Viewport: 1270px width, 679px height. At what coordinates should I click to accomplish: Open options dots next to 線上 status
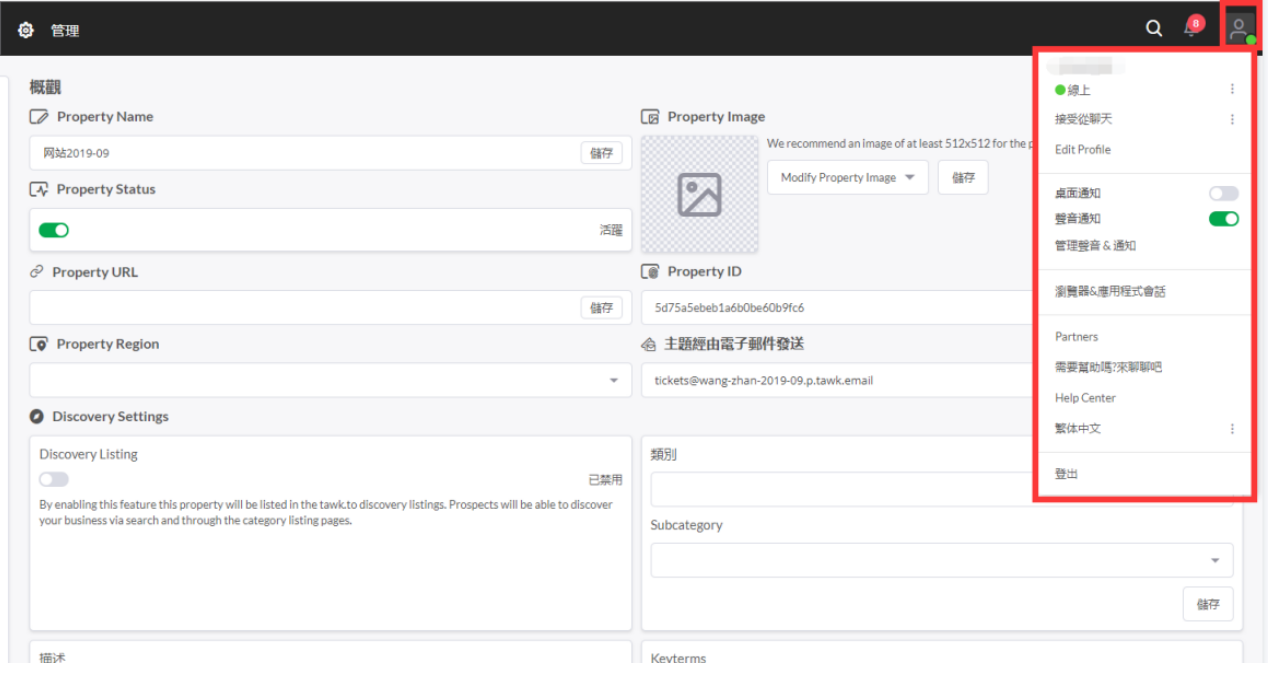click(1232, 89)
